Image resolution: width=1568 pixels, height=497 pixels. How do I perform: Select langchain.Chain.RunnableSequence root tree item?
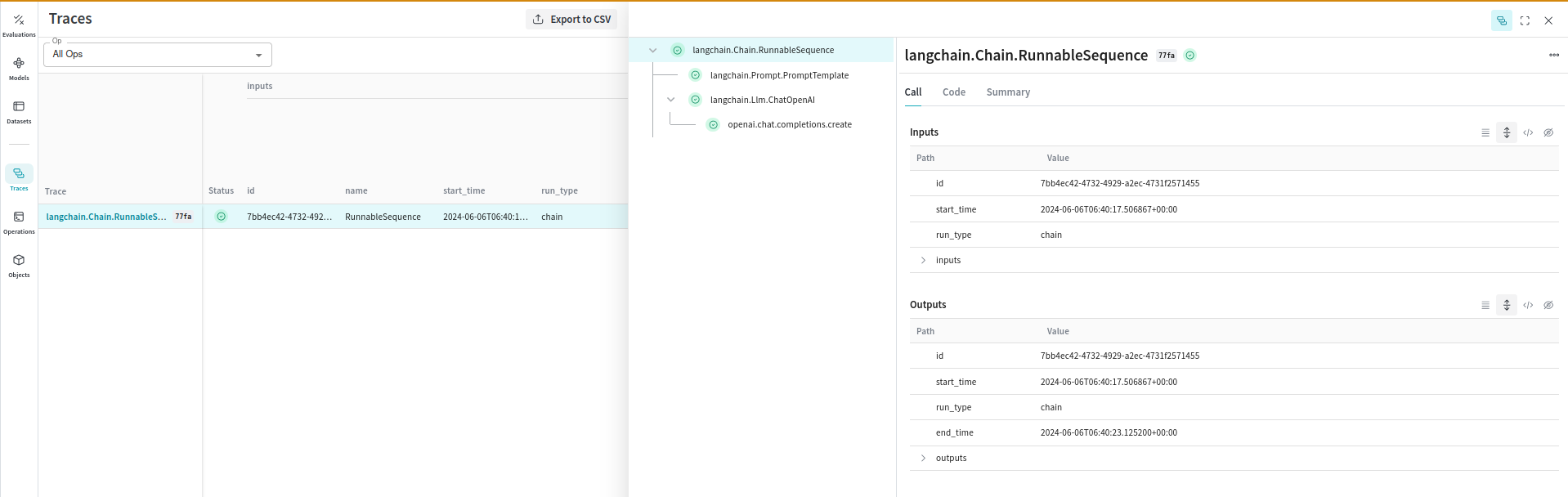763,50
